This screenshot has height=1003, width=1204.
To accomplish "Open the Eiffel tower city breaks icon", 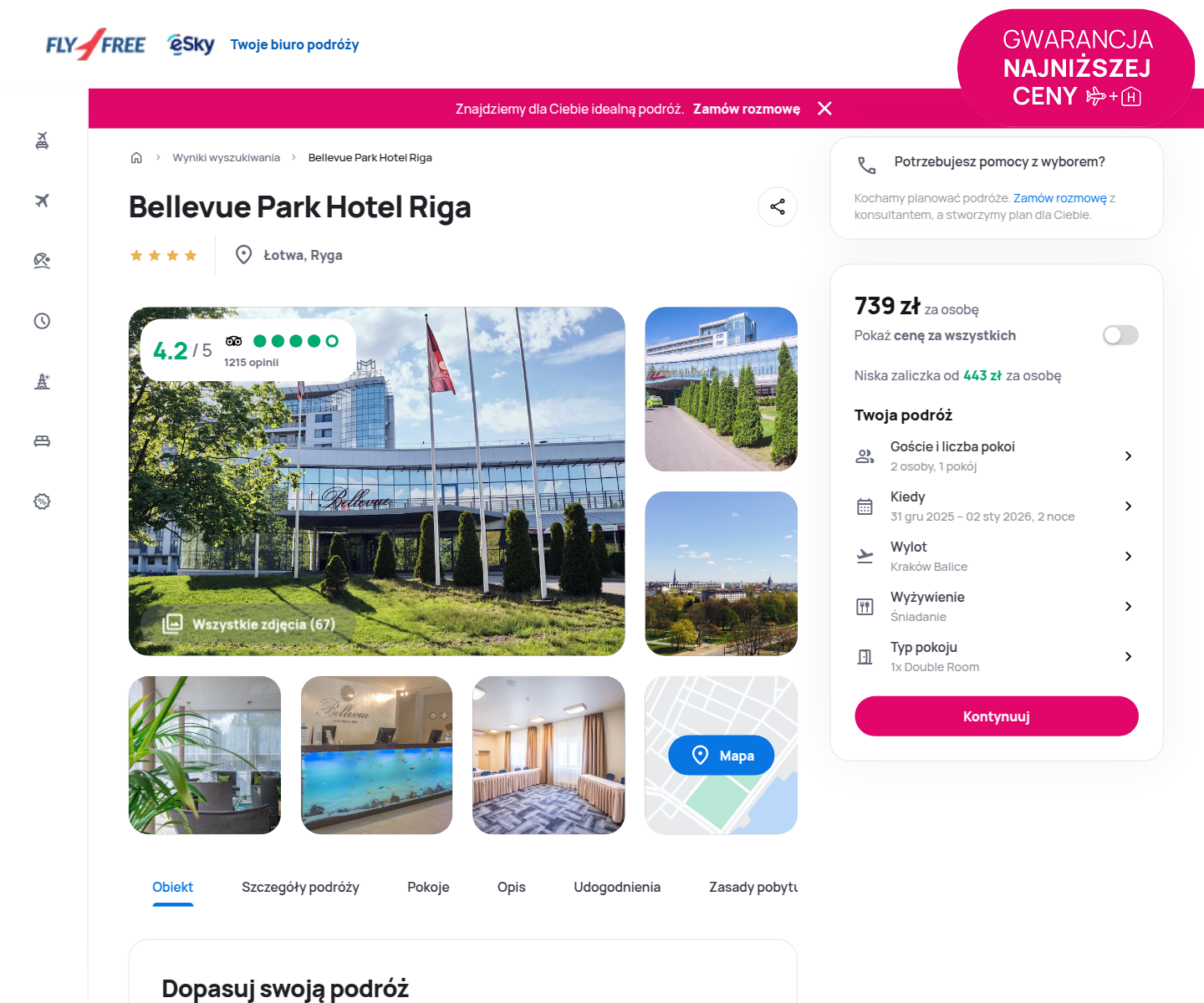I will 42,381.
